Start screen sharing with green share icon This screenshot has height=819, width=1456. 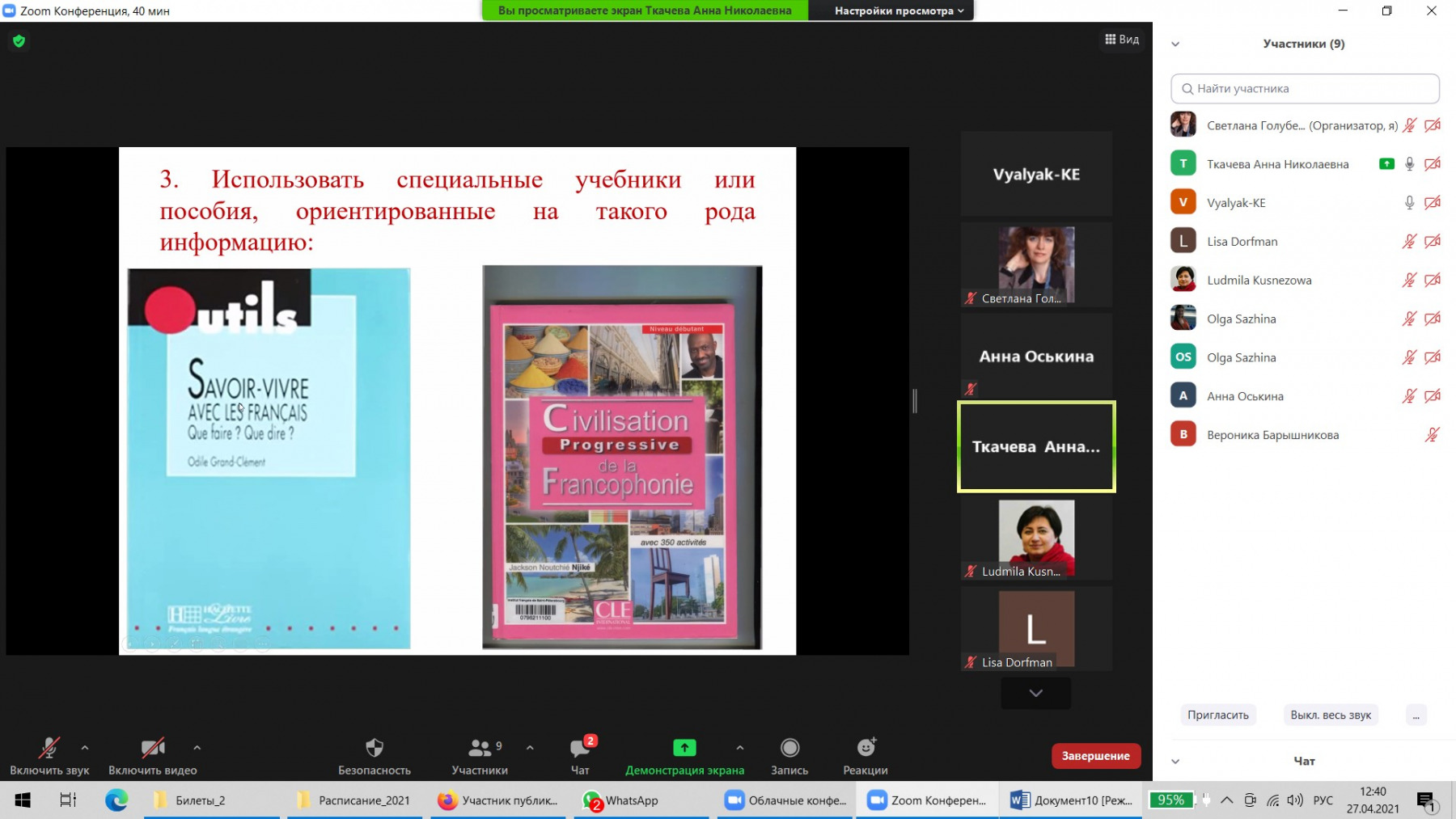[x=684, y=748]
